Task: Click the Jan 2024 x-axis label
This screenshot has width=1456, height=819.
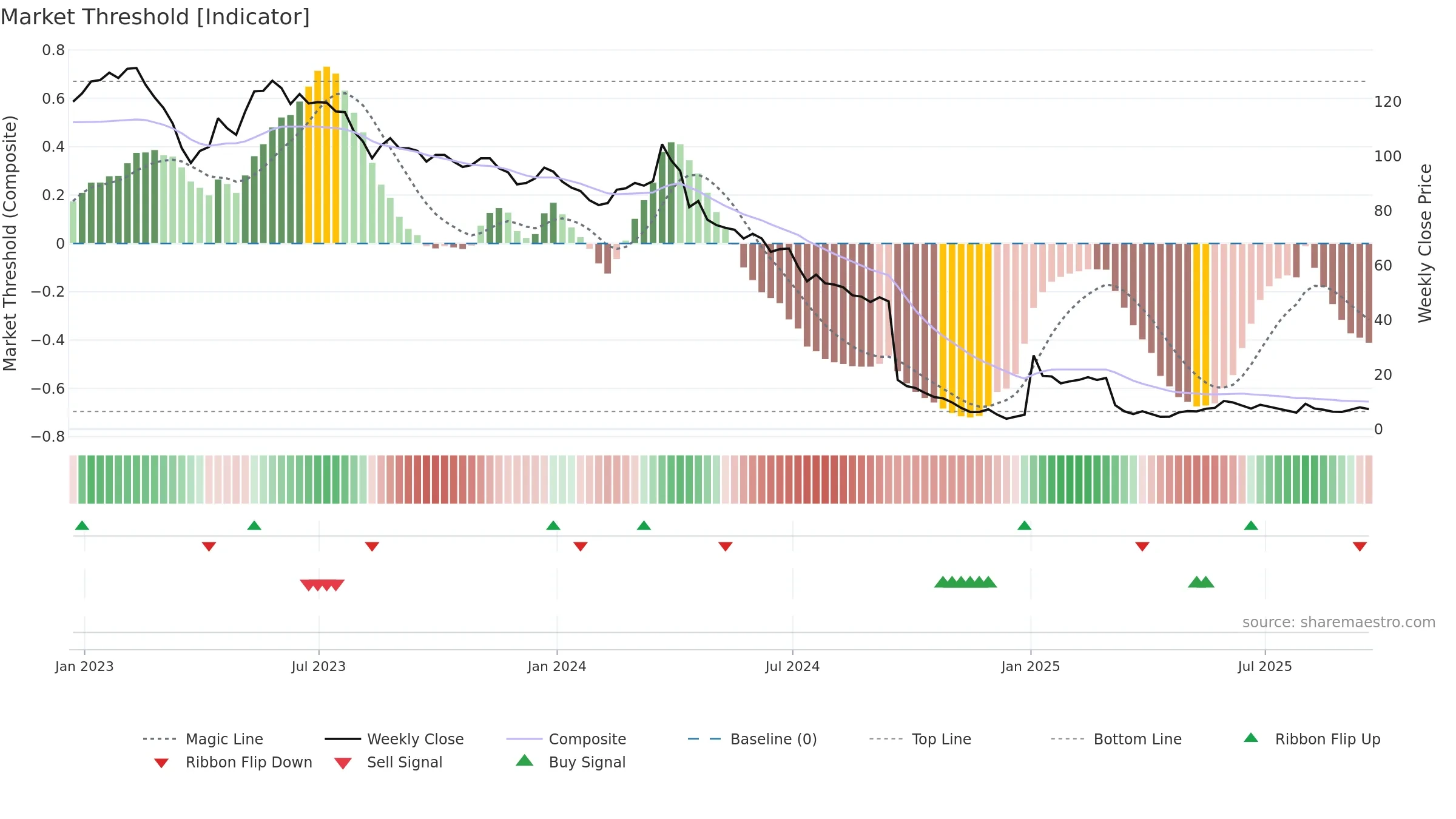Action: click(557, 666)
